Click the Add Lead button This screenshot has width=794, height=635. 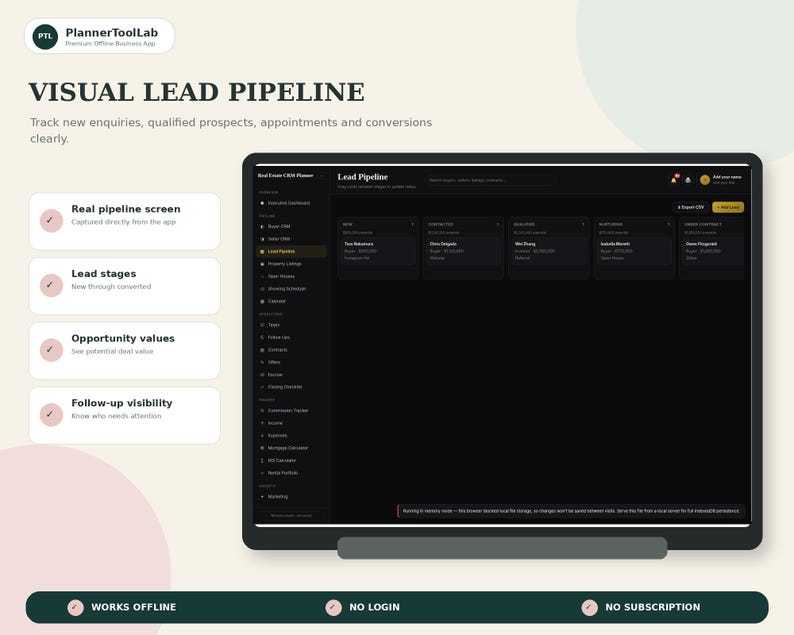pos(728,207)
